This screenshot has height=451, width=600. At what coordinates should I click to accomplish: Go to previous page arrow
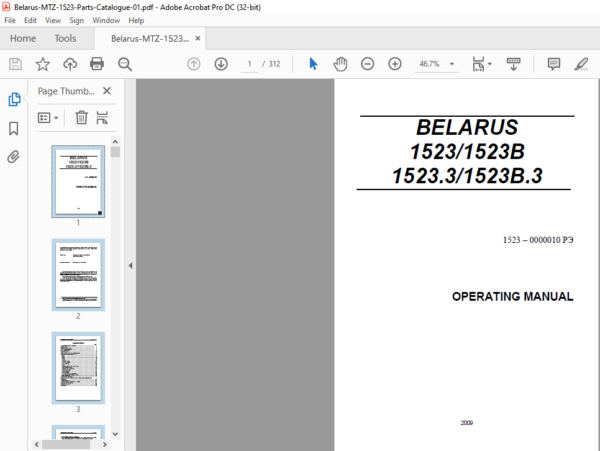click(x=194, y=64)
